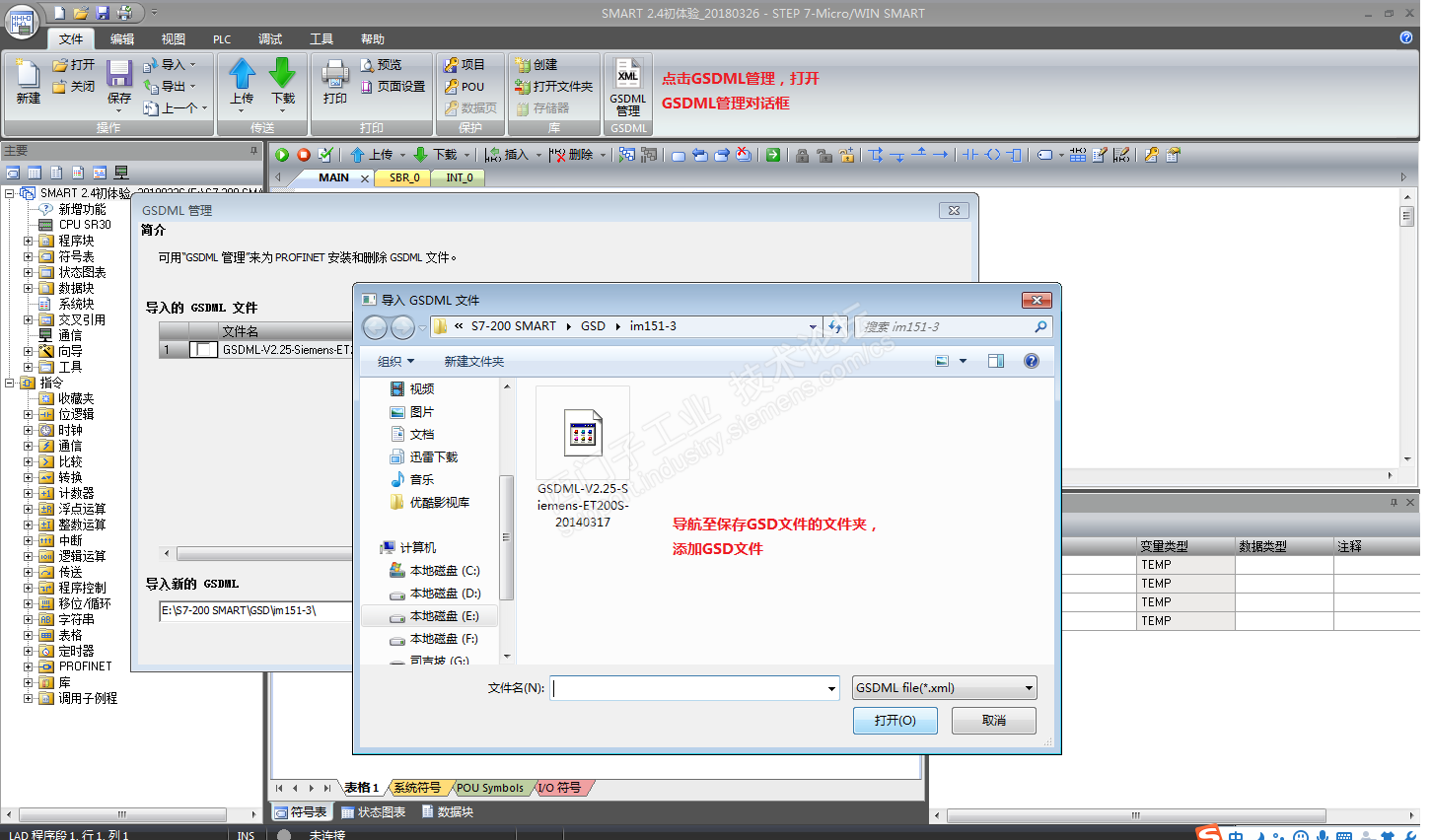The width and height of the screenshot is (1432, 840).
Task: Click the help icon in the file dialog
Action: coord(1031,361)
